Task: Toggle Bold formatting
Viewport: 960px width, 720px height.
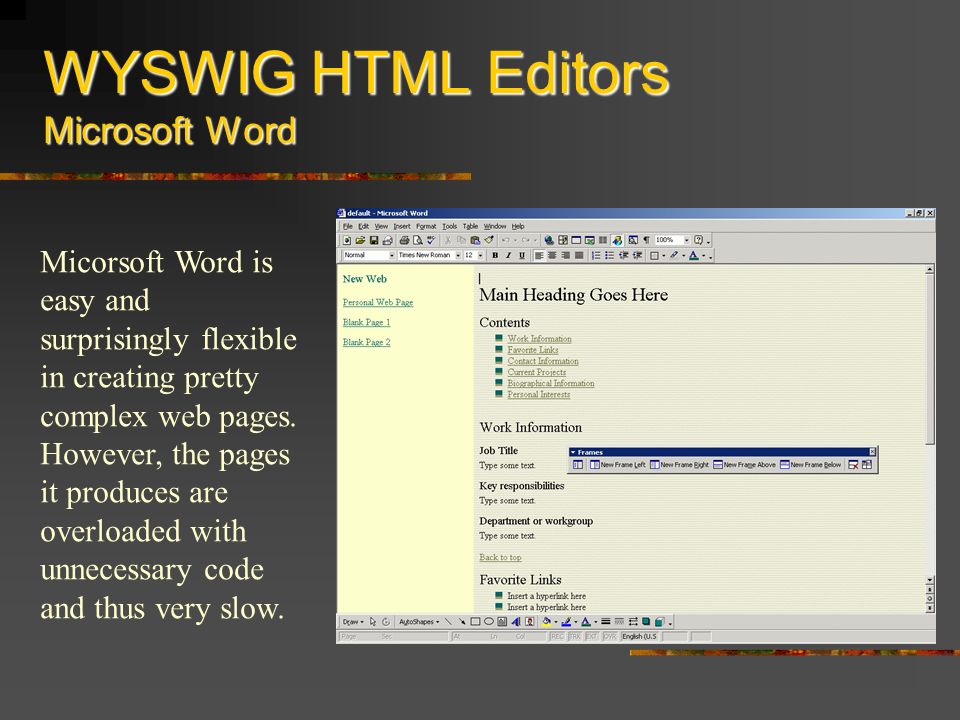Action: coord(495,256)
